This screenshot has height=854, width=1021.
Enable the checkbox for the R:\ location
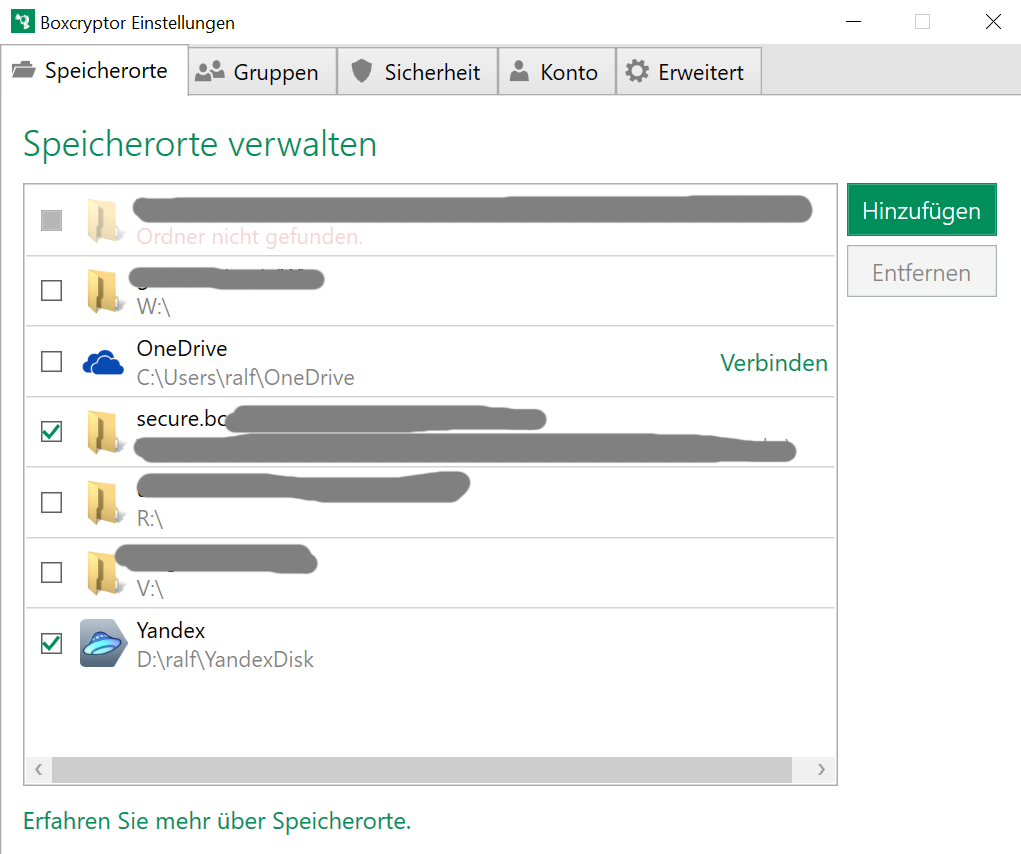[x=51, y=502]
